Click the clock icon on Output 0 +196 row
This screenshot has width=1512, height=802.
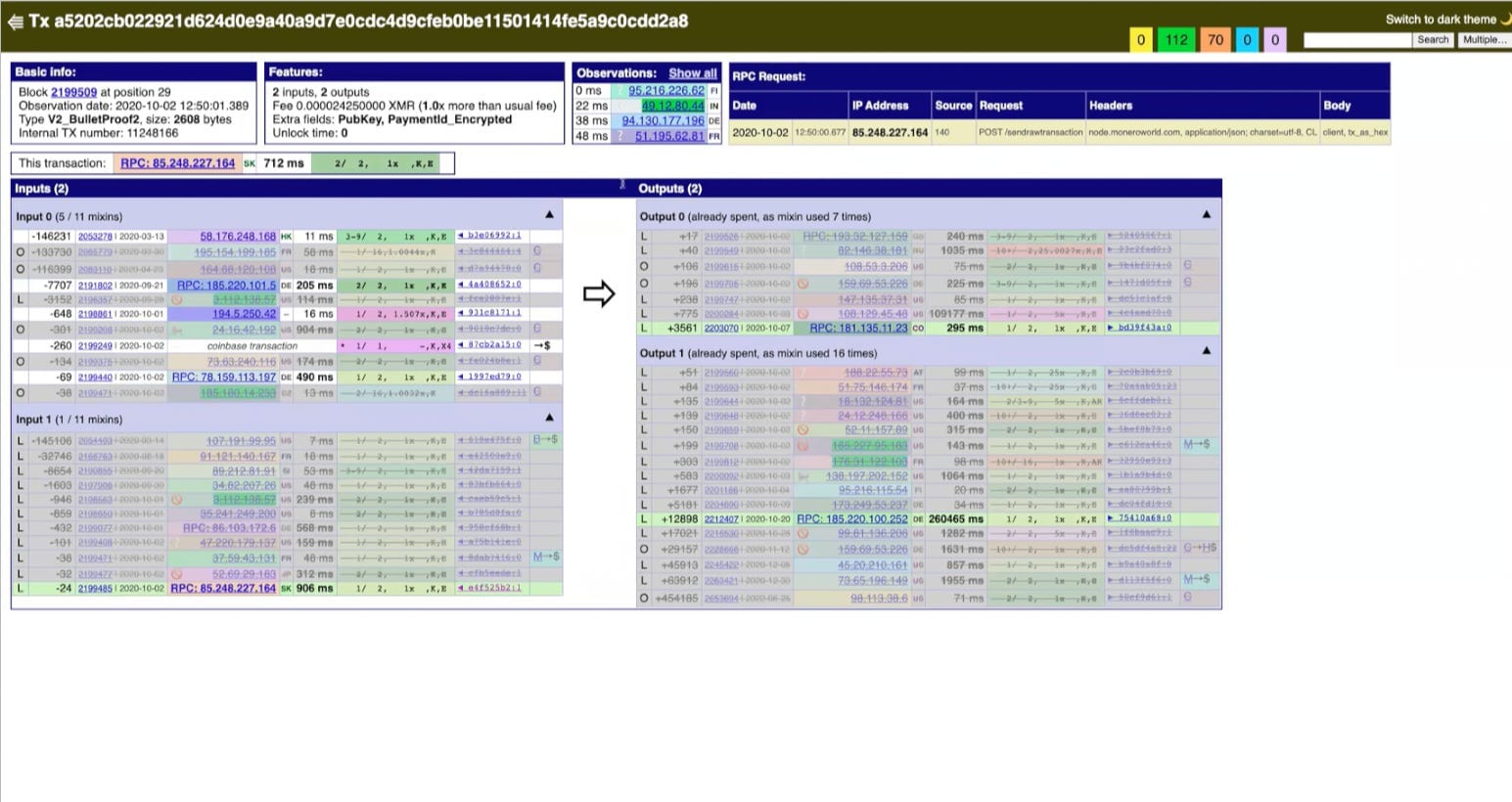coord(802,284)
